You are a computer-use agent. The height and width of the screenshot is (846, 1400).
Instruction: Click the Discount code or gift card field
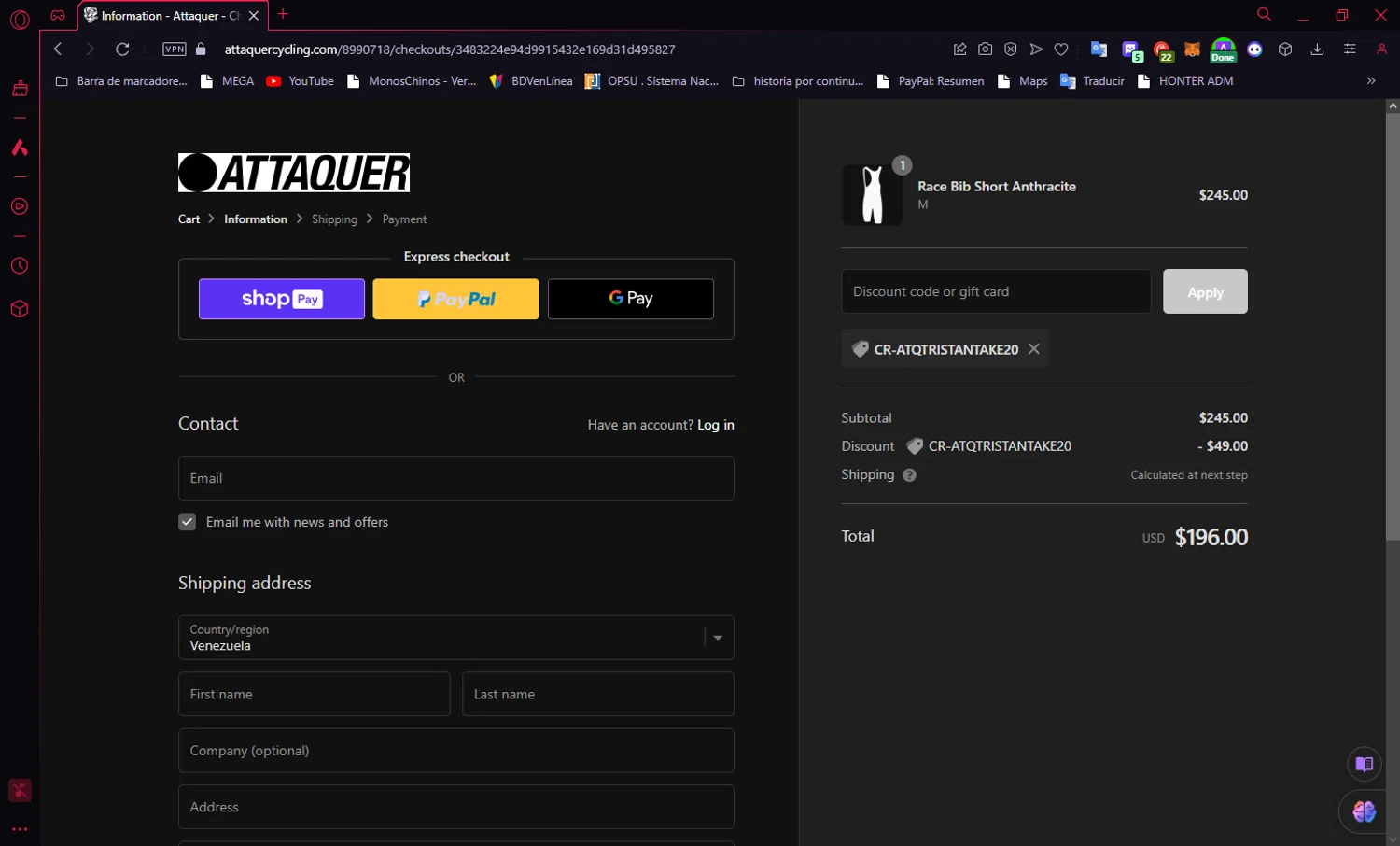tap(996, 291)
